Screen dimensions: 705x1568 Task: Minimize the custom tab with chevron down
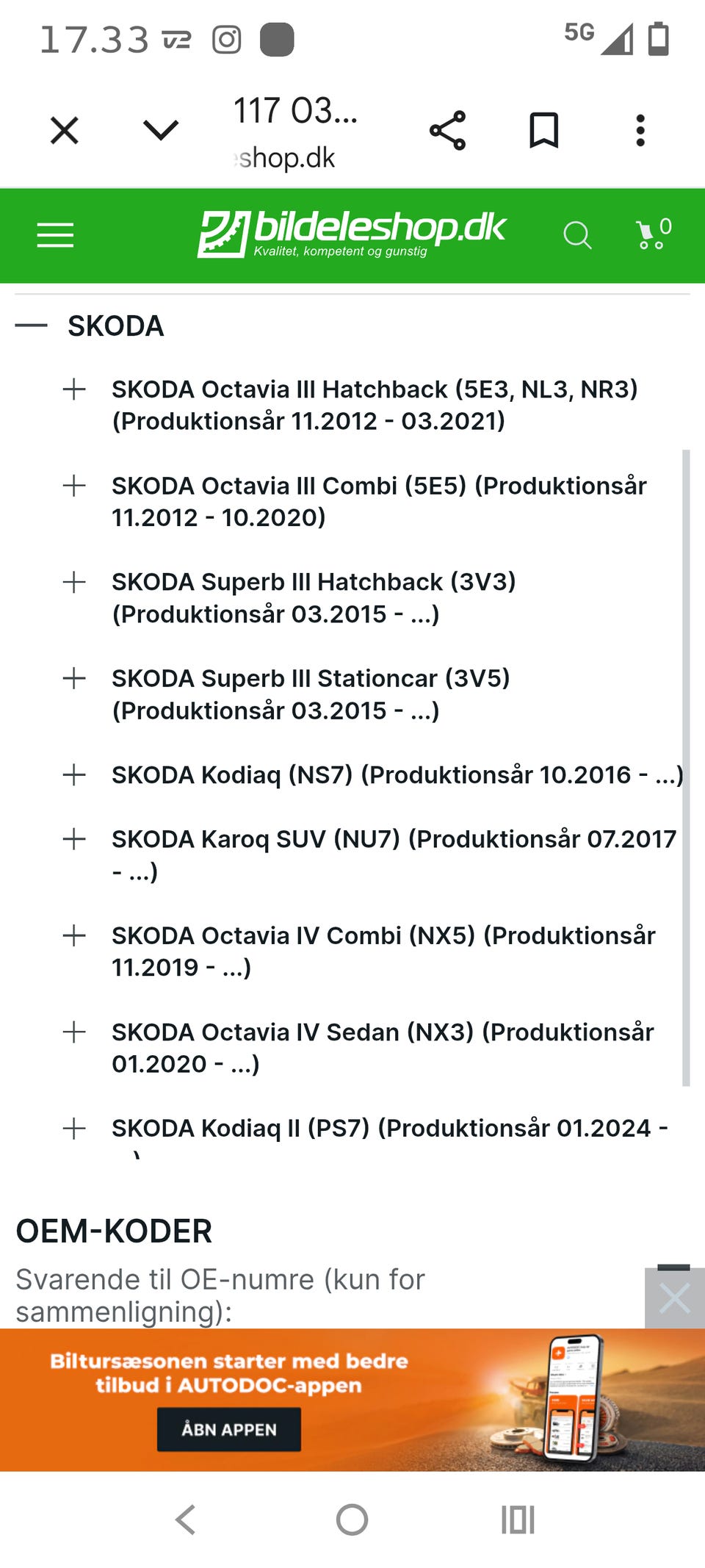[x=161, y=131]
